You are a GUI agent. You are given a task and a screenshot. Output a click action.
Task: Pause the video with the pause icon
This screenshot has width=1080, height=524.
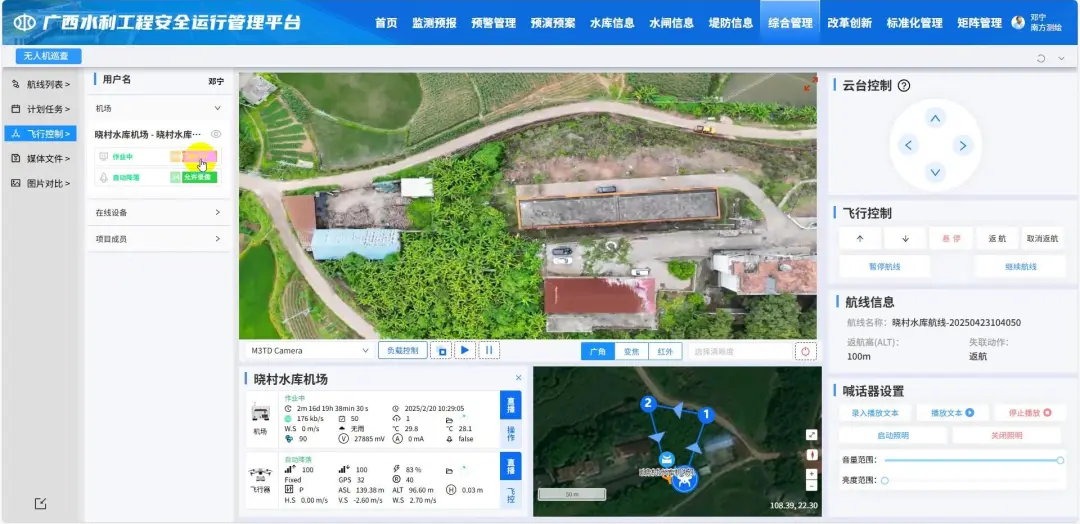(489, 351)
